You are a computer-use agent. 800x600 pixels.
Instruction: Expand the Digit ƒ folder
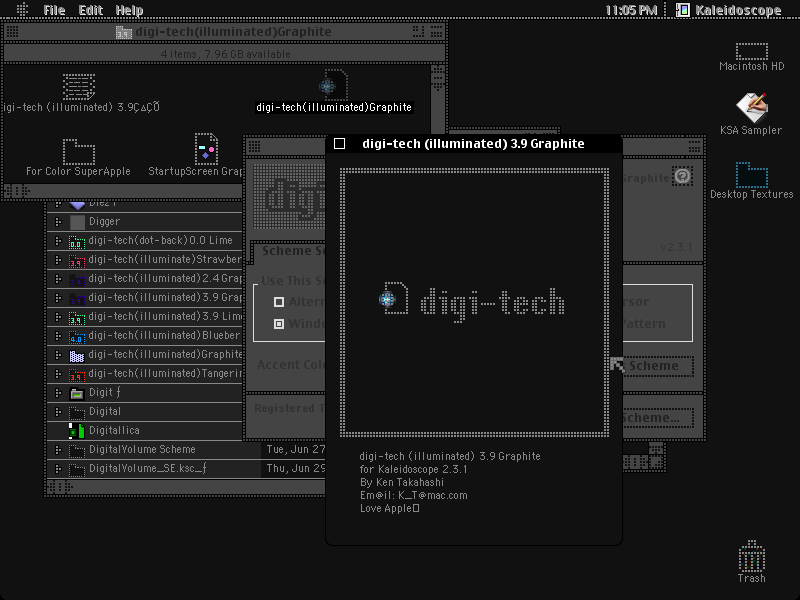(x=58, y=393)
